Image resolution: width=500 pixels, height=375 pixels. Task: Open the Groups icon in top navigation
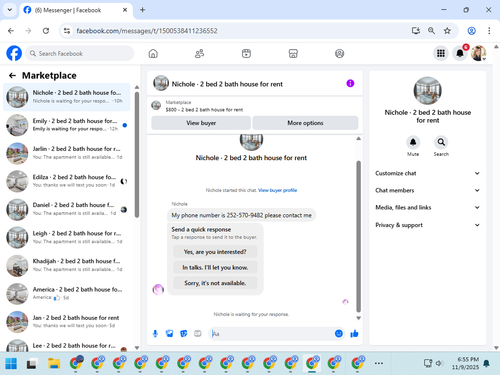click(x=339, y=53)
